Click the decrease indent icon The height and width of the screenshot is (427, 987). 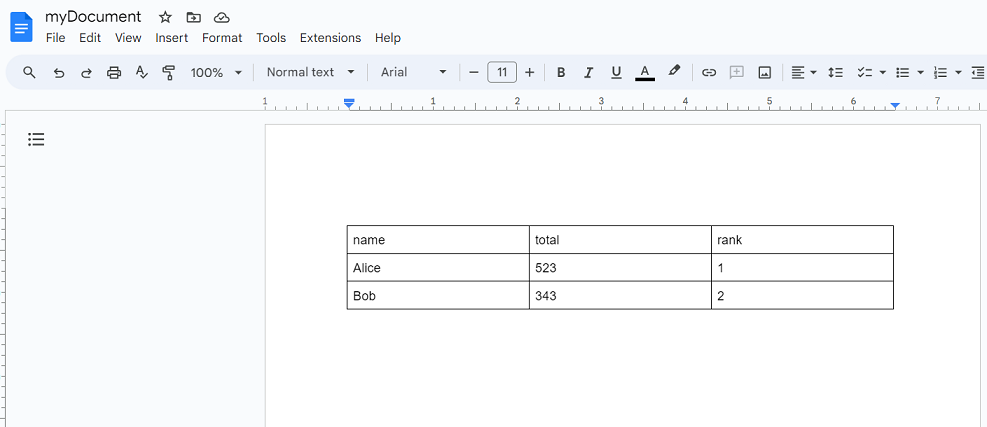pos(978,72)
